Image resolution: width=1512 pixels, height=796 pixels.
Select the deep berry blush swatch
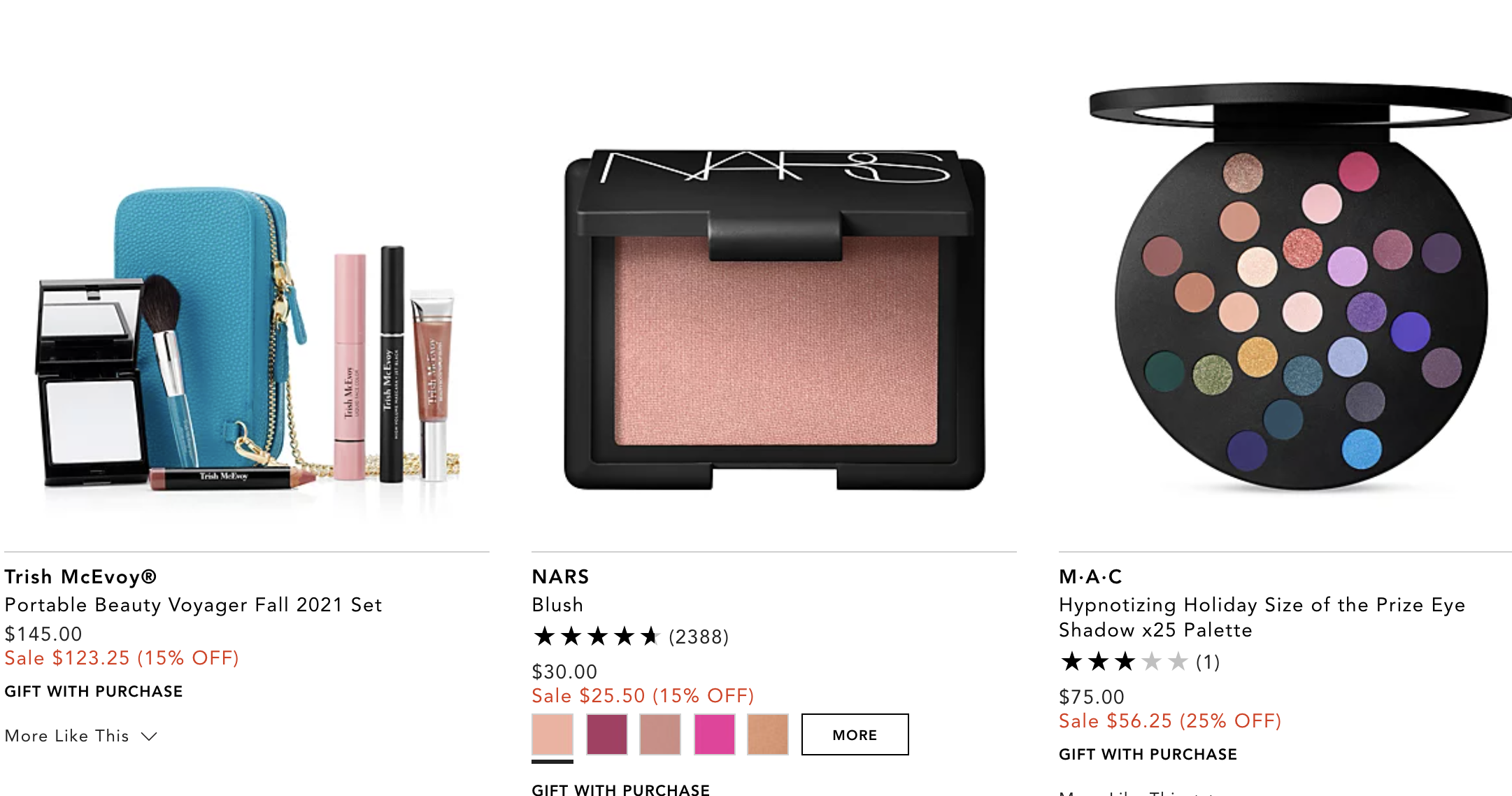click(x=607, y=734)
